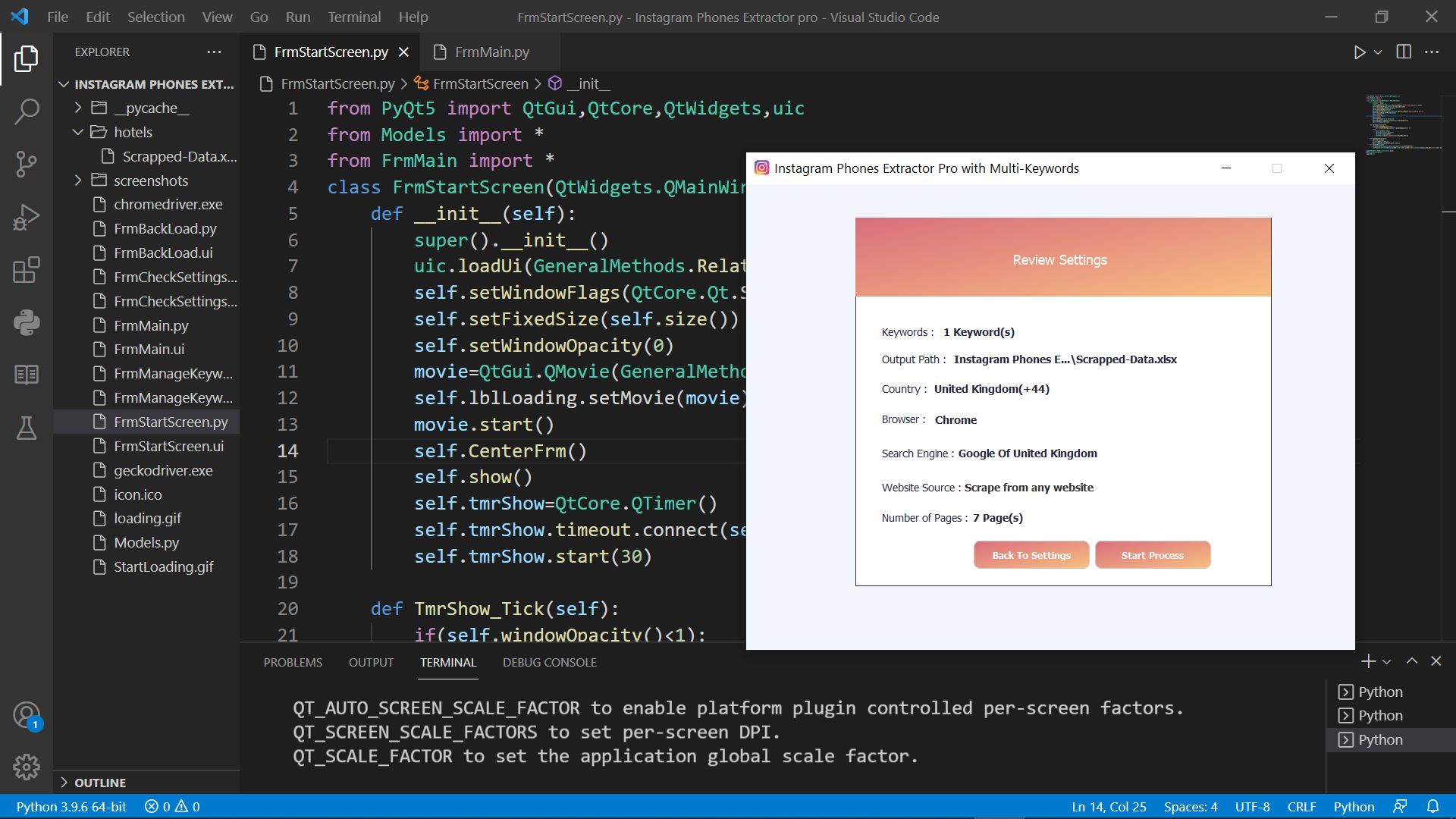This screenshot has height=819, width=1456.
Task: Run Python file with play button
Action: click(1359, 52)
